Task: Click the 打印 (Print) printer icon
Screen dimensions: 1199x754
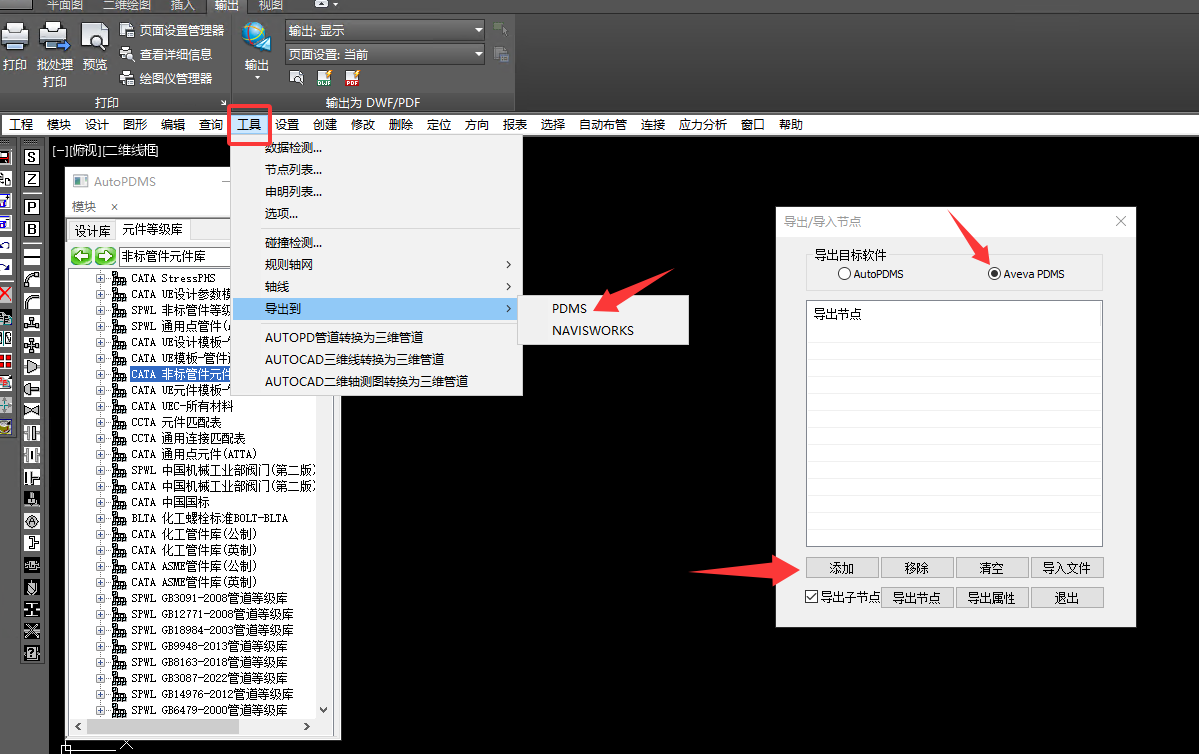Action: click(x=15, y=38)
